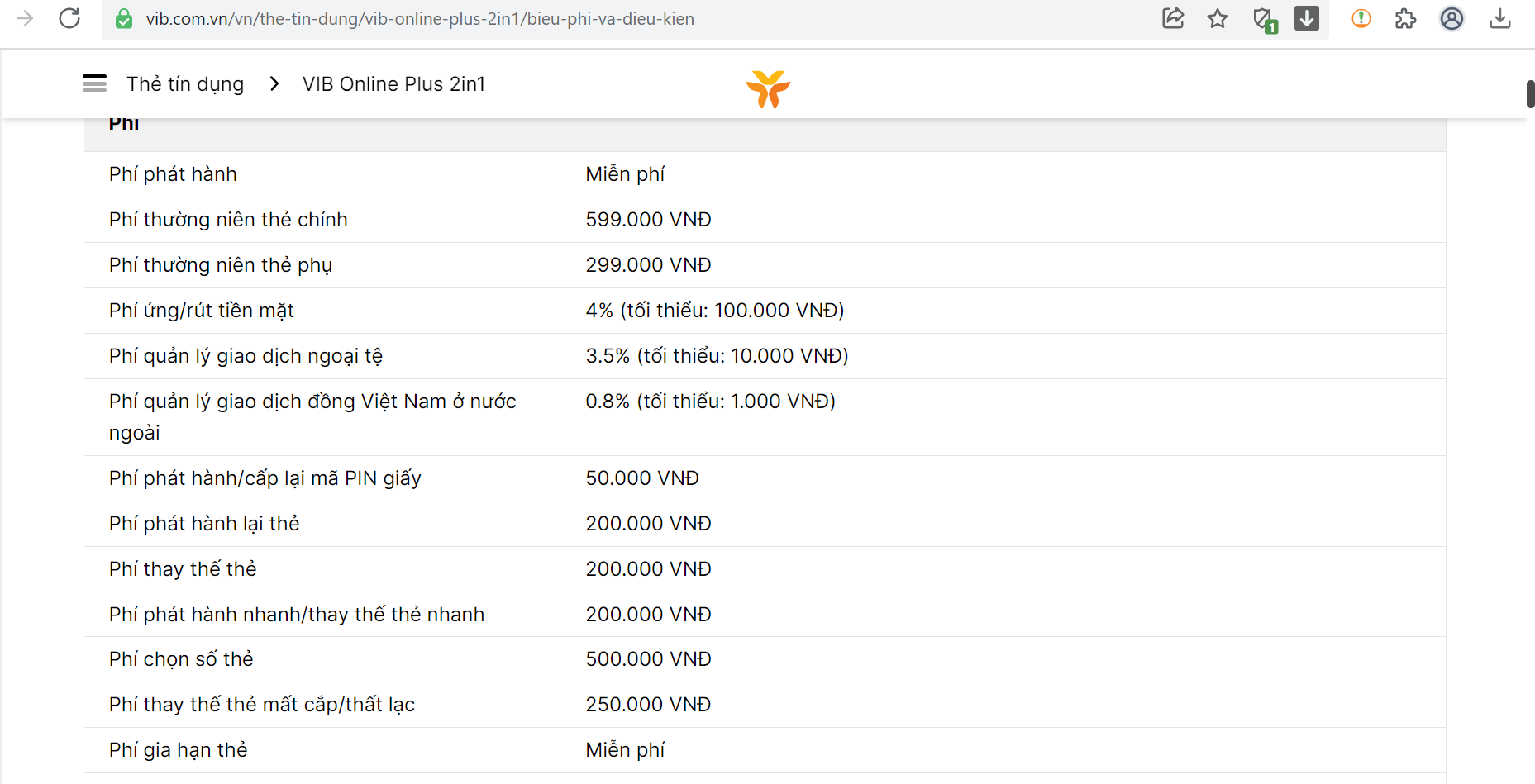Reload the page with refresh icon
Screen dimensions: 1535x784
click(69, 18)
